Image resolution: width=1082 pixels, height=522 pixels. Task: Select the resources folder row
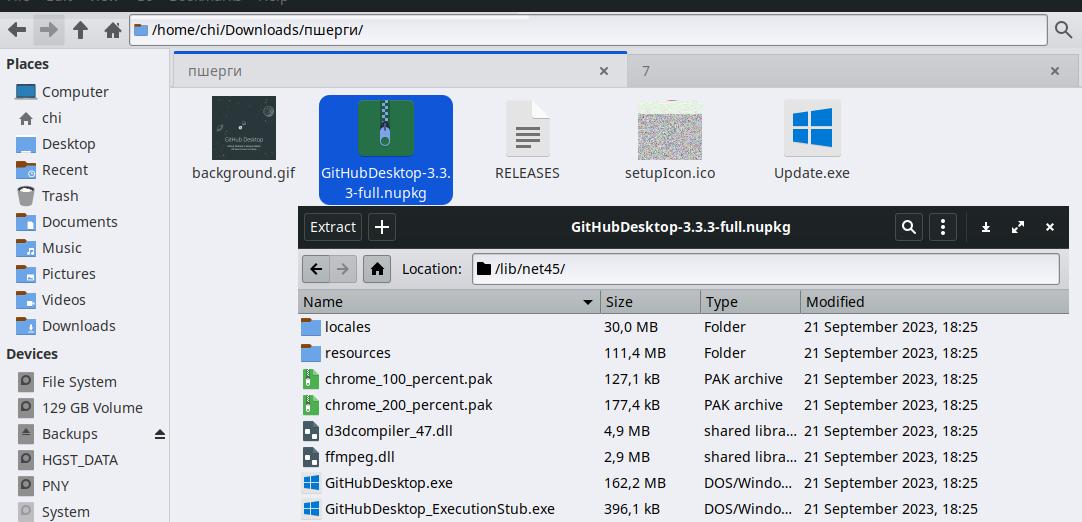click(x=683, y=353)
